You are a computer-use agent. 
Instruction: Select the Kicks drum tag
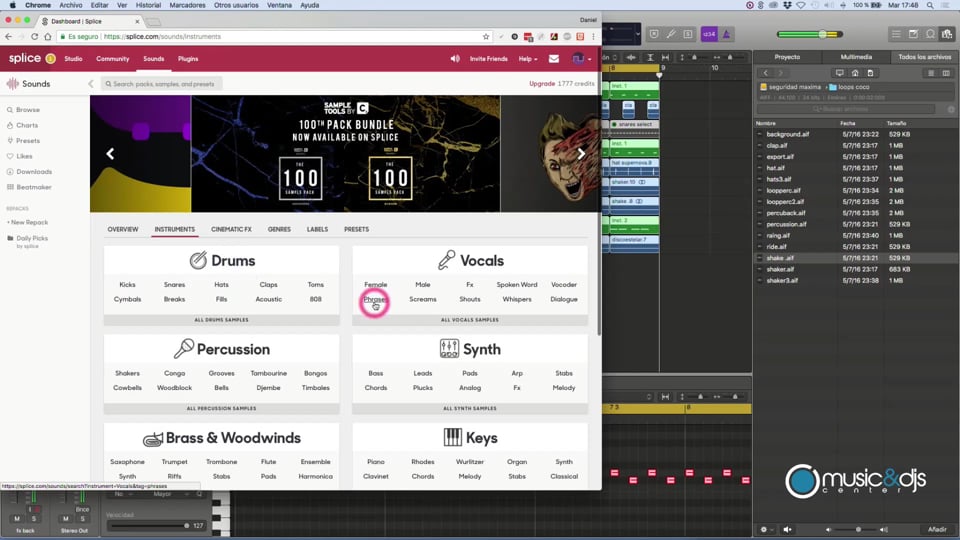(127, 285)
